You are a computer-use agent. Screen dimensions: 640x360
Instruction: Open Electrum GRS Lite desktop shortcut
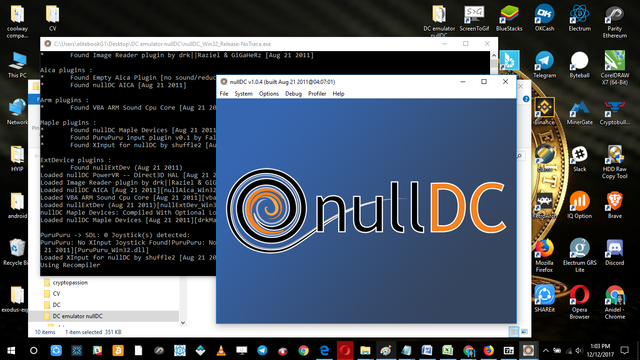coord(580,255)
